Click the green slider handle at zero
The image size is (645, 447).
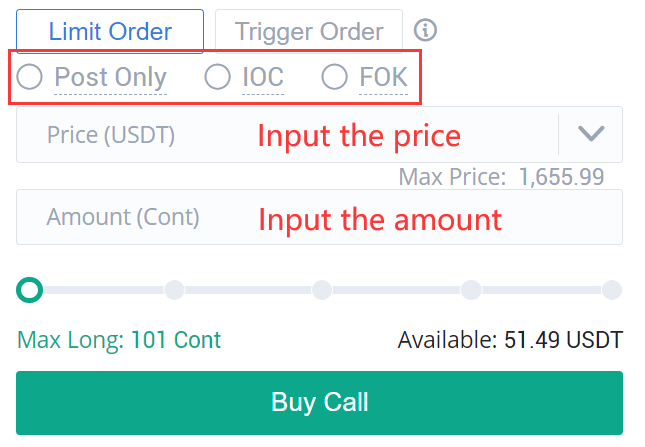(x=29, y=290)
